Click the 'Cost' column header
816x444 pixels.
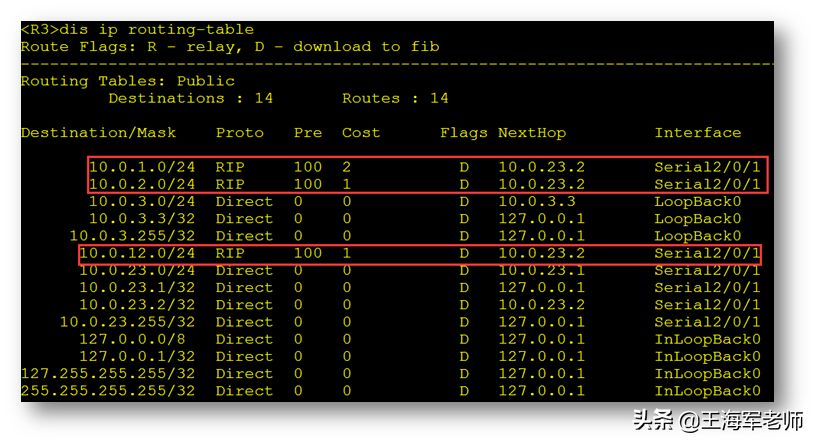pos(361,133)
